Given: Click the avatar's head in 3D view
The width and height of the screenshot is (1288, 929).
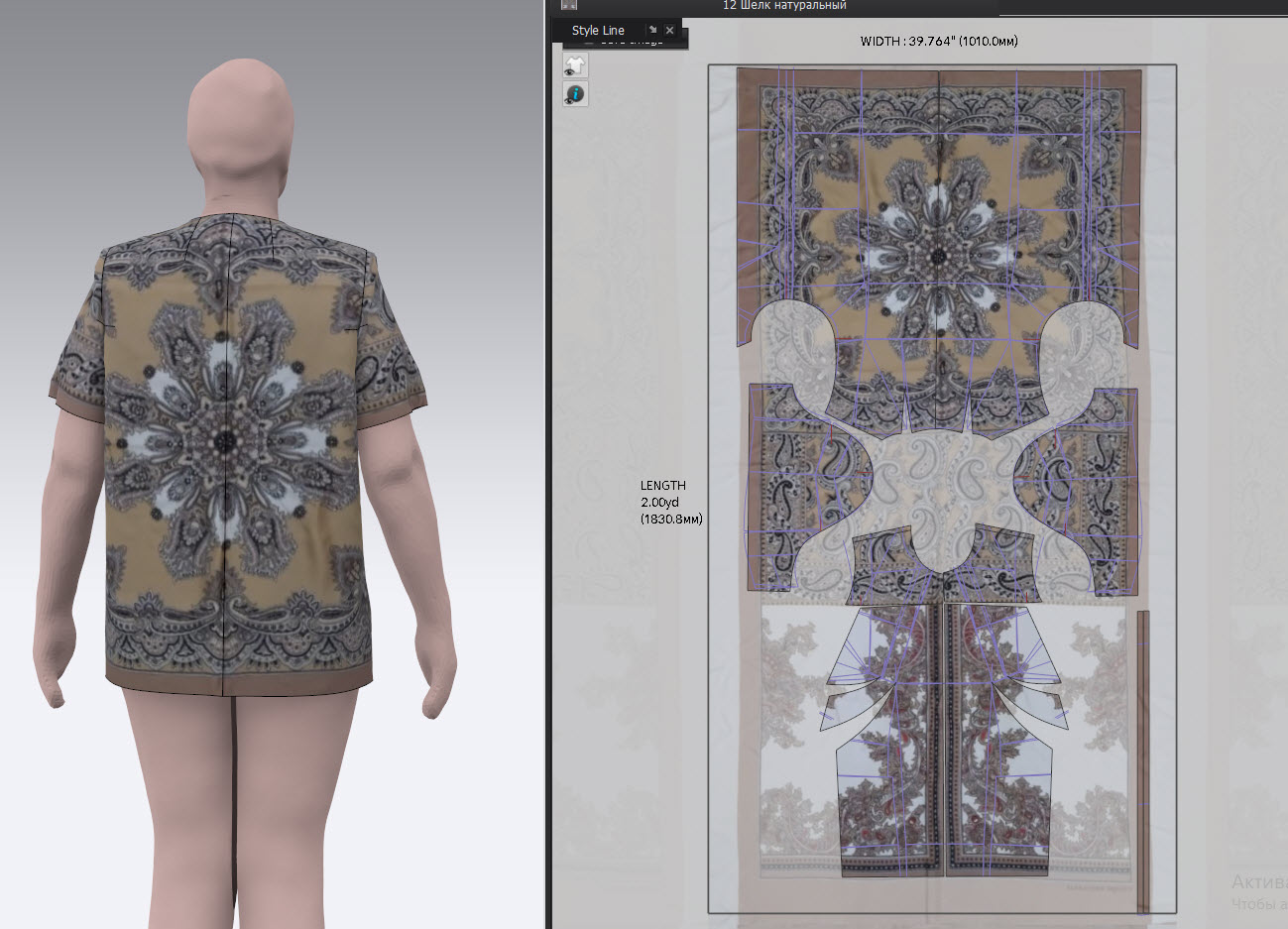Looking at the screenshot, I should (240, 127).
